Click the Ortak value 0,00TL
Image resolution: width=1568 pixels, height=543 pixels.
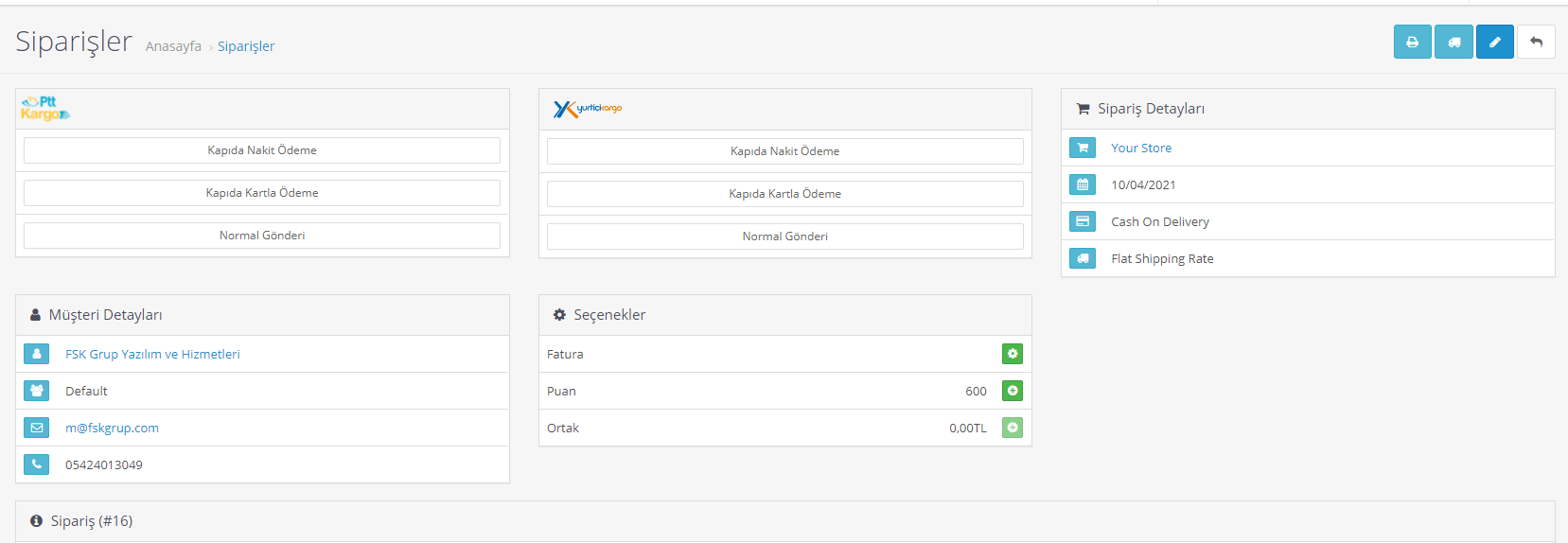(x=968, y=428)
